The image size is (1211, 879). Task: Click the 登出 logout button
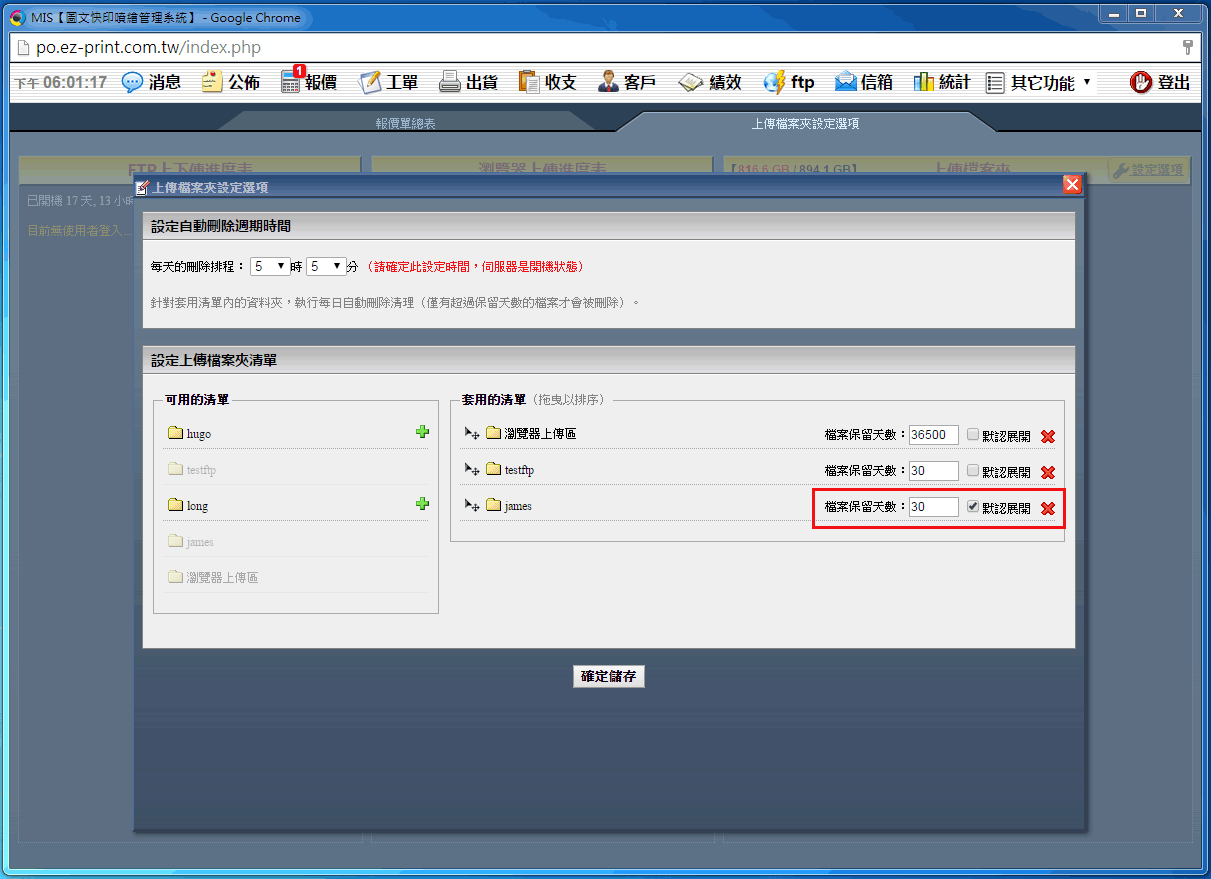[x=1161, y=83]
